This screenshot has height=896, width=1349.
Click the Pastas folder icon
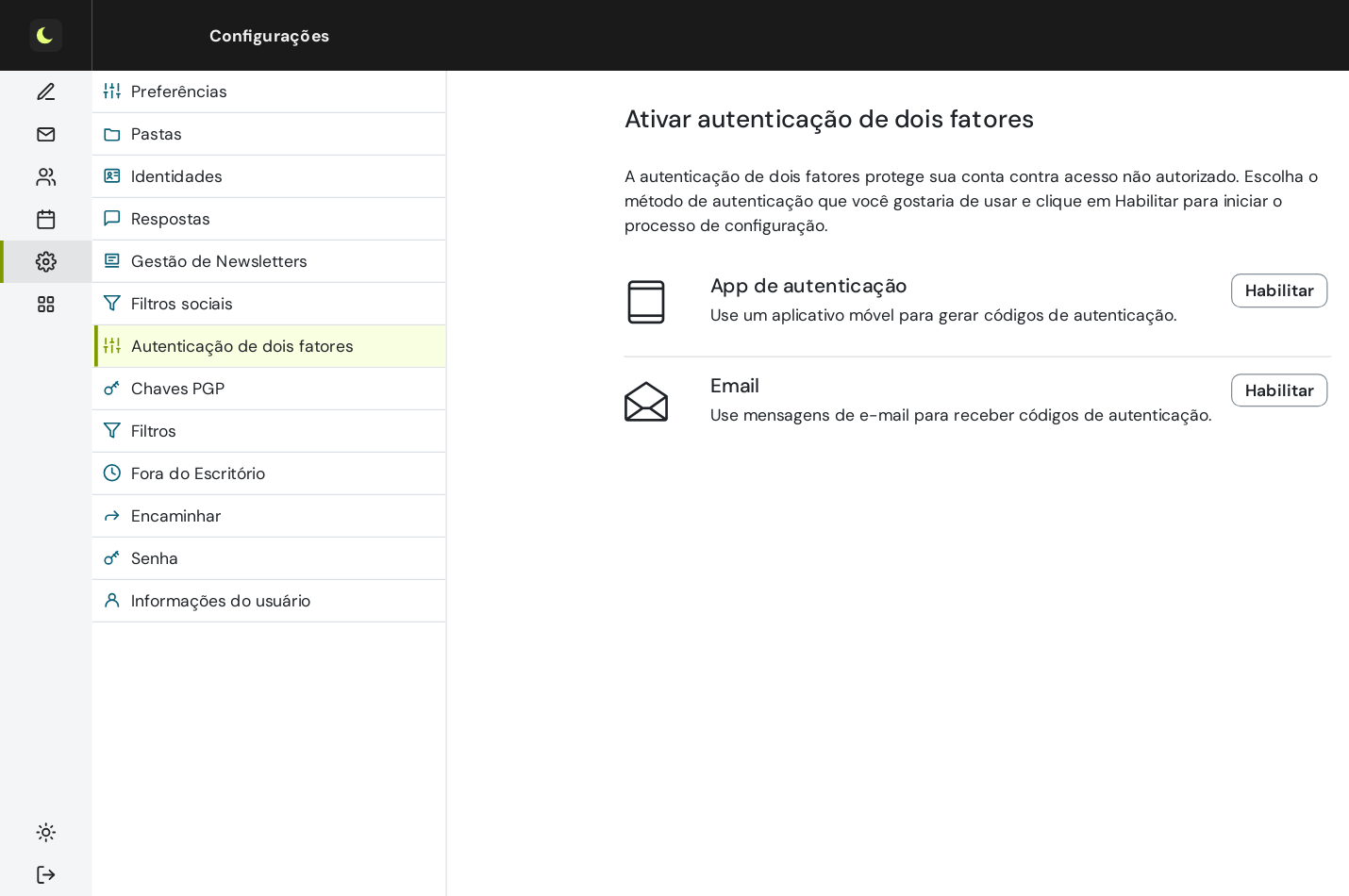[x=112, y=134]
